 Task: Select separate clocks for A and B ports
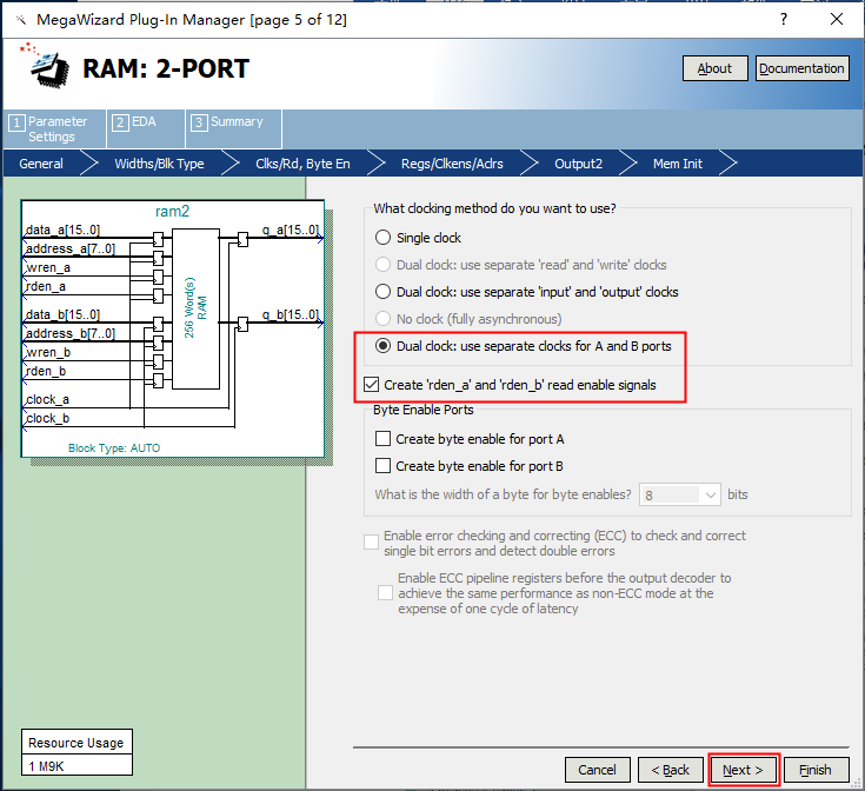point(383,346)
